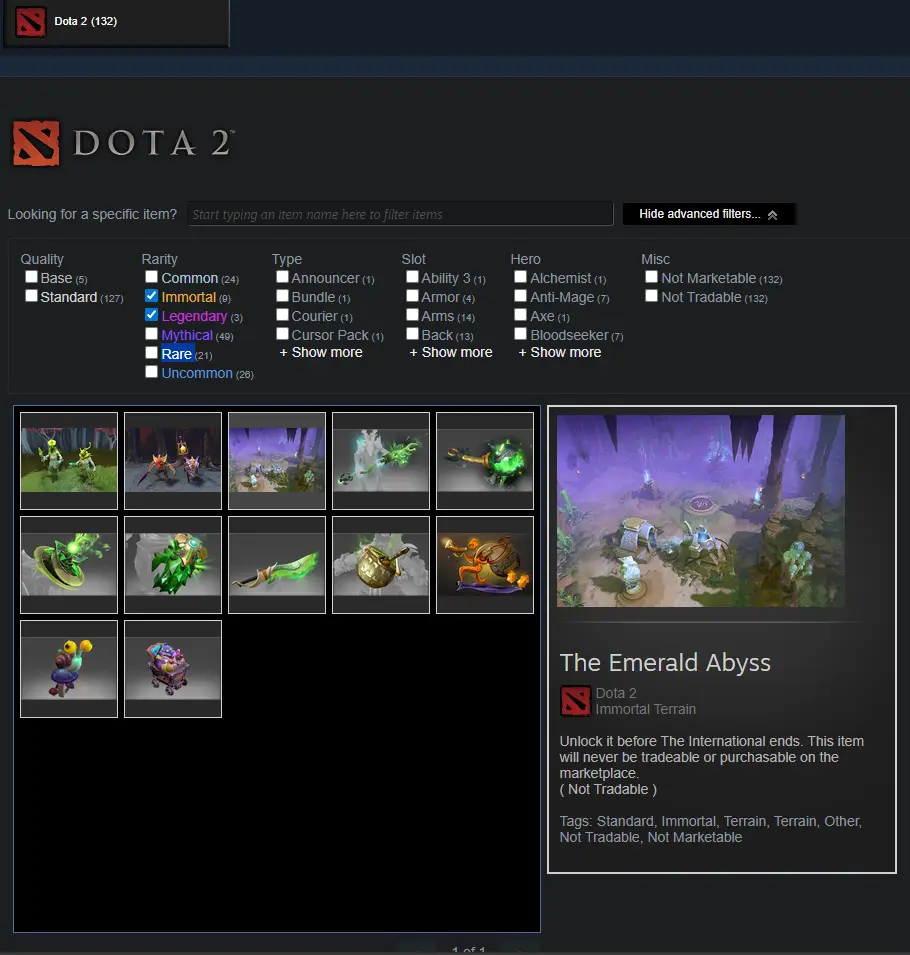Hide advanced filters
Image resolution: width=910 pixels, height=955 pixels.
point(708,214)
